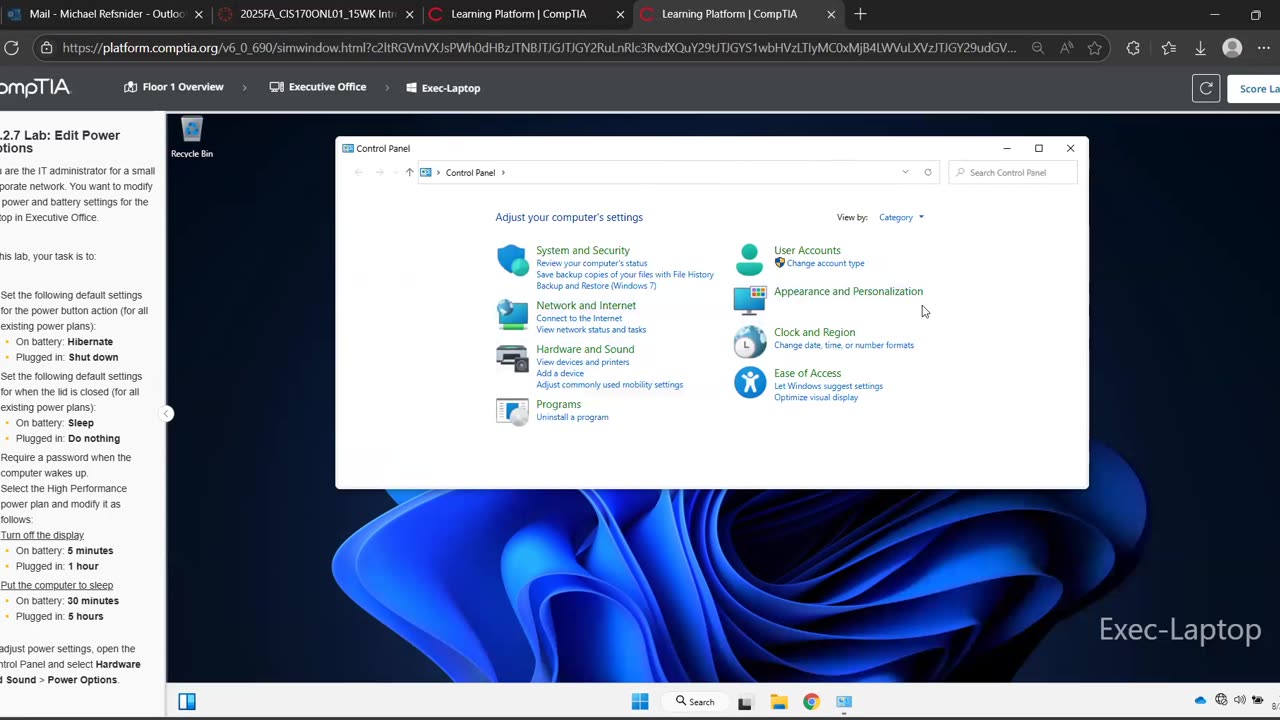Open the View by Category dropdown
This screenshot has width=1280, height=720.
point(901,217)
